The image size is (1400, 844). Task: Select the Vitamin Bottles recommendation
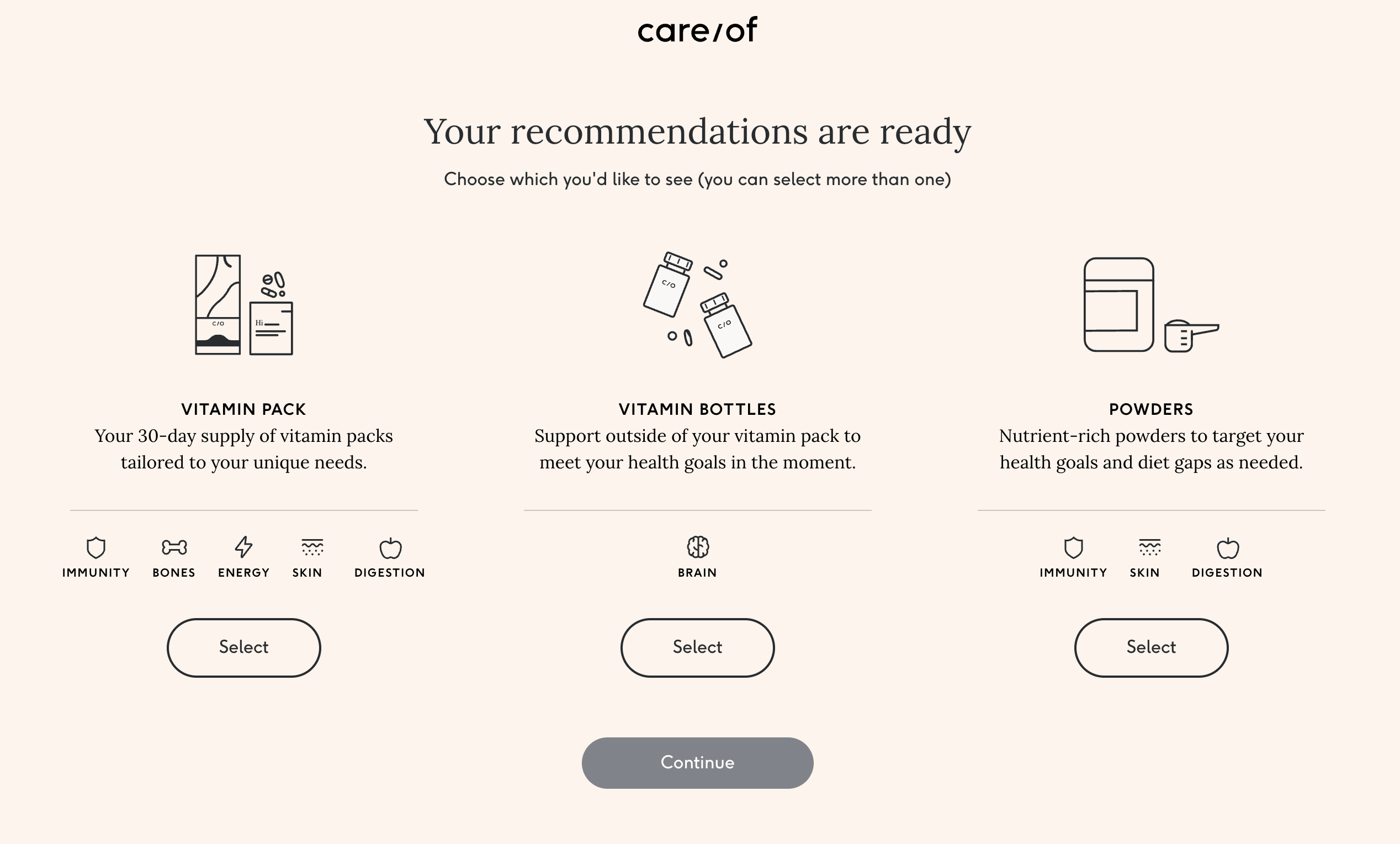point(697,647)
